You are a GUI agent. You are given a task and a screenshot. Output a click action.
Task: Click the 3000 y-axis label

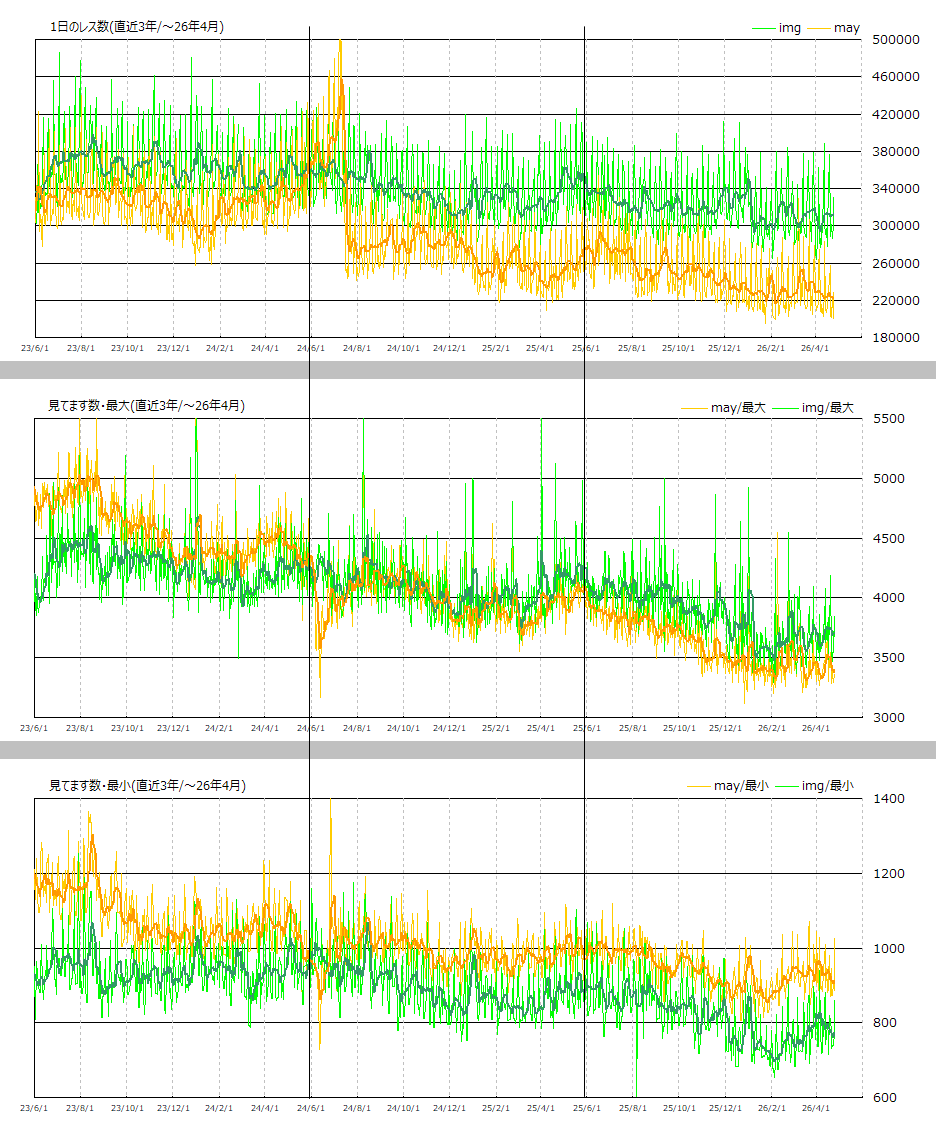point(888,718)
